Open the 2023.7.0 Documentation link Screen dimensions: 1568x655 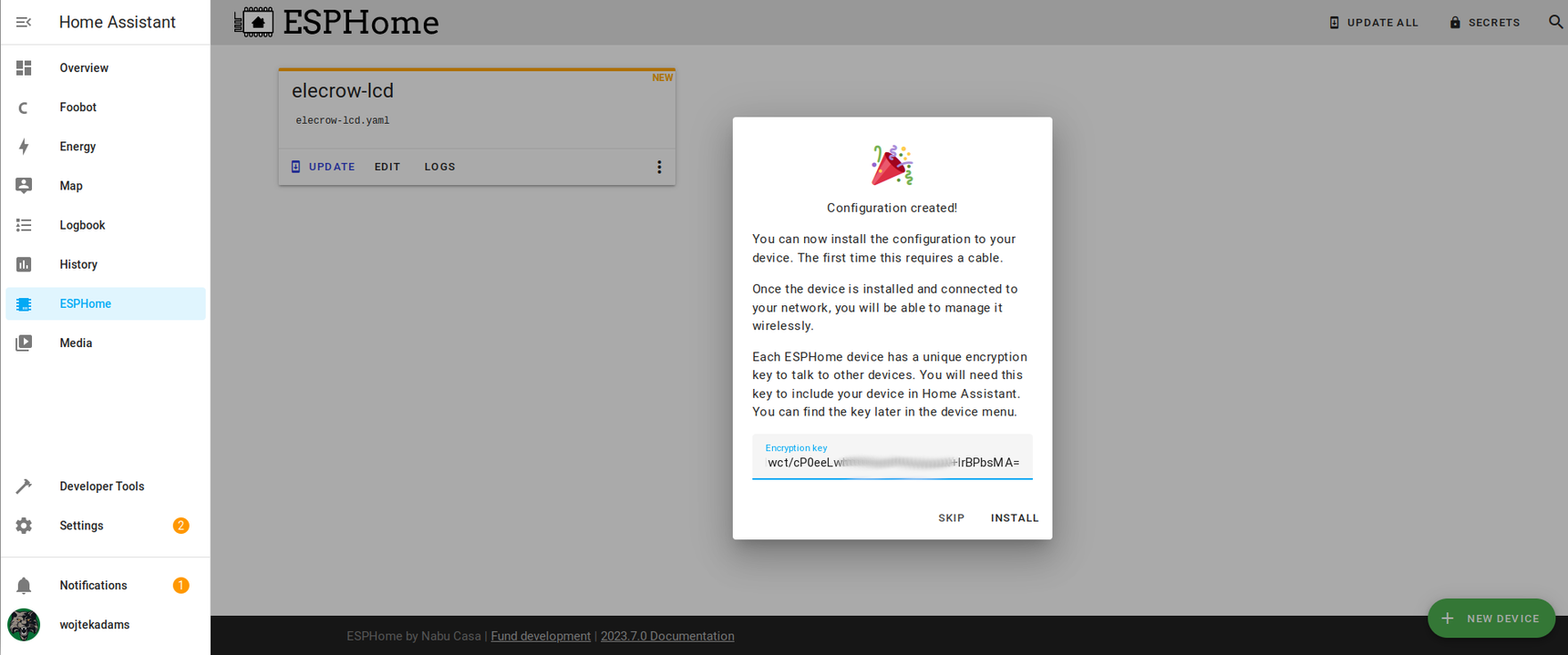tap(667, 636)
